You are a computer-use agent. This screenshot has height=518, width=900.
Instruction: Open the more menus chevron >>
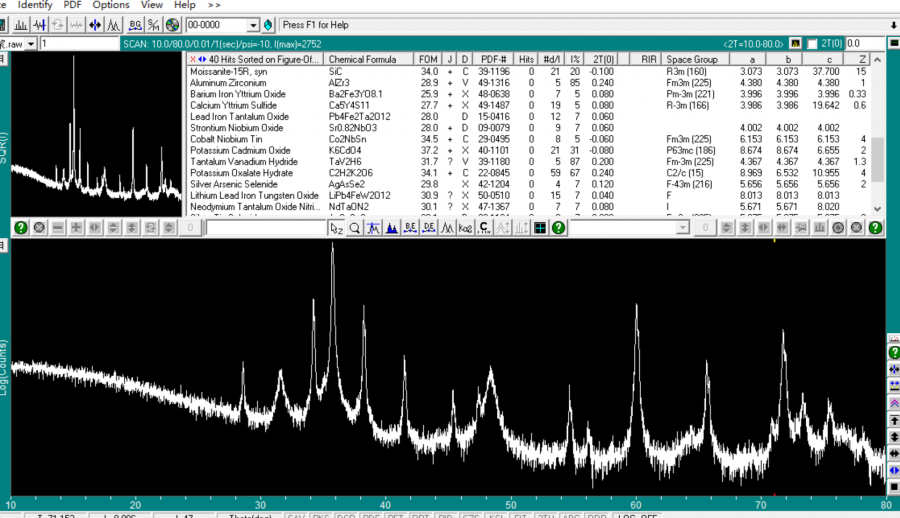click(x=214, y=5)
